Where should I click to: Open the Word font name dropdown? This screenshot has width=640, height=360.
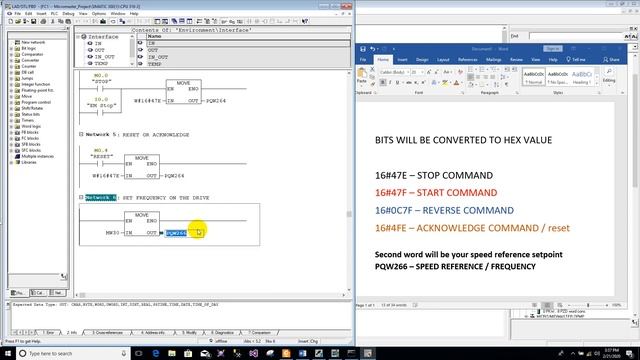click(408, 72)
